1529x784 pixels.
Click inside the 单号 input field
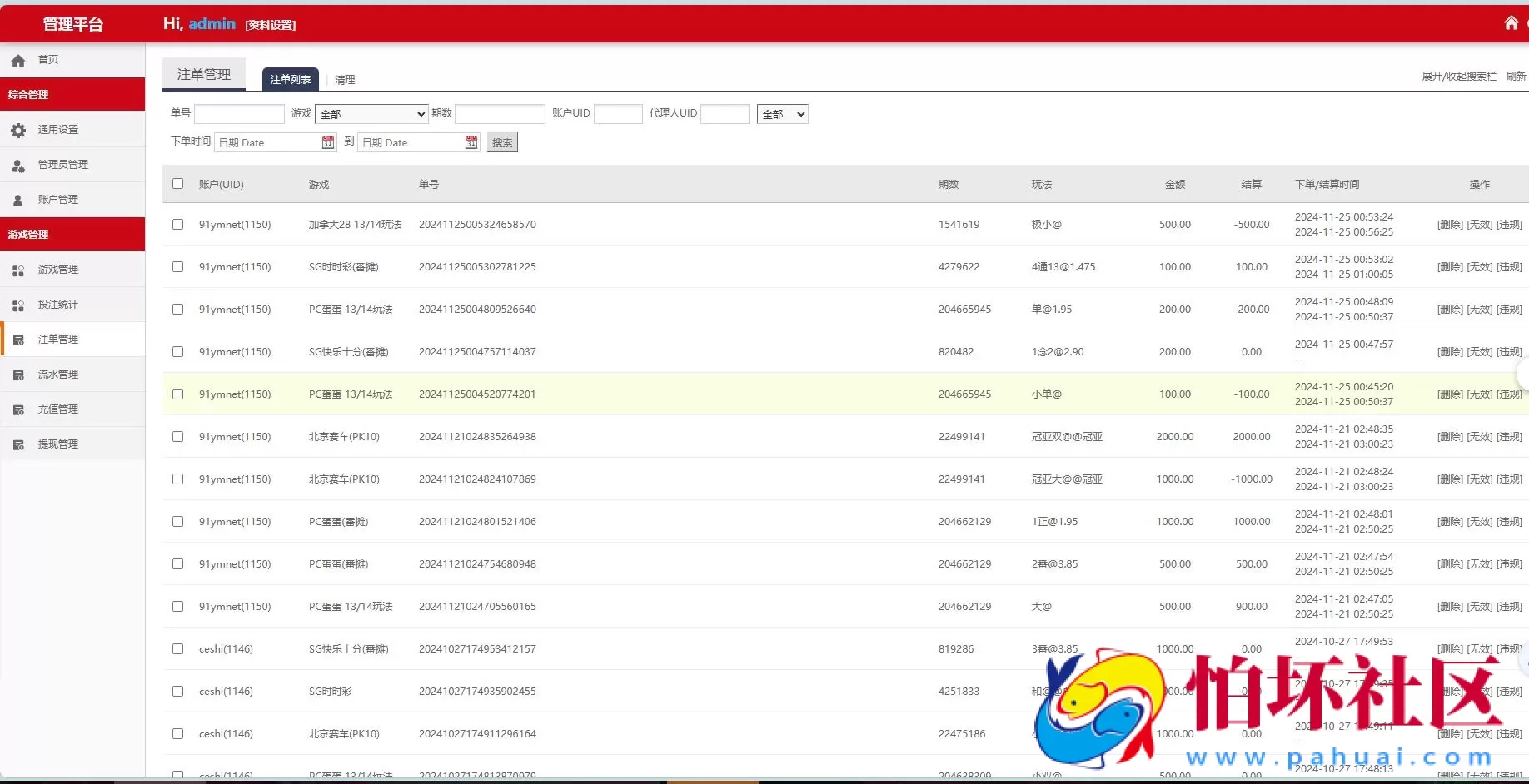239,113
